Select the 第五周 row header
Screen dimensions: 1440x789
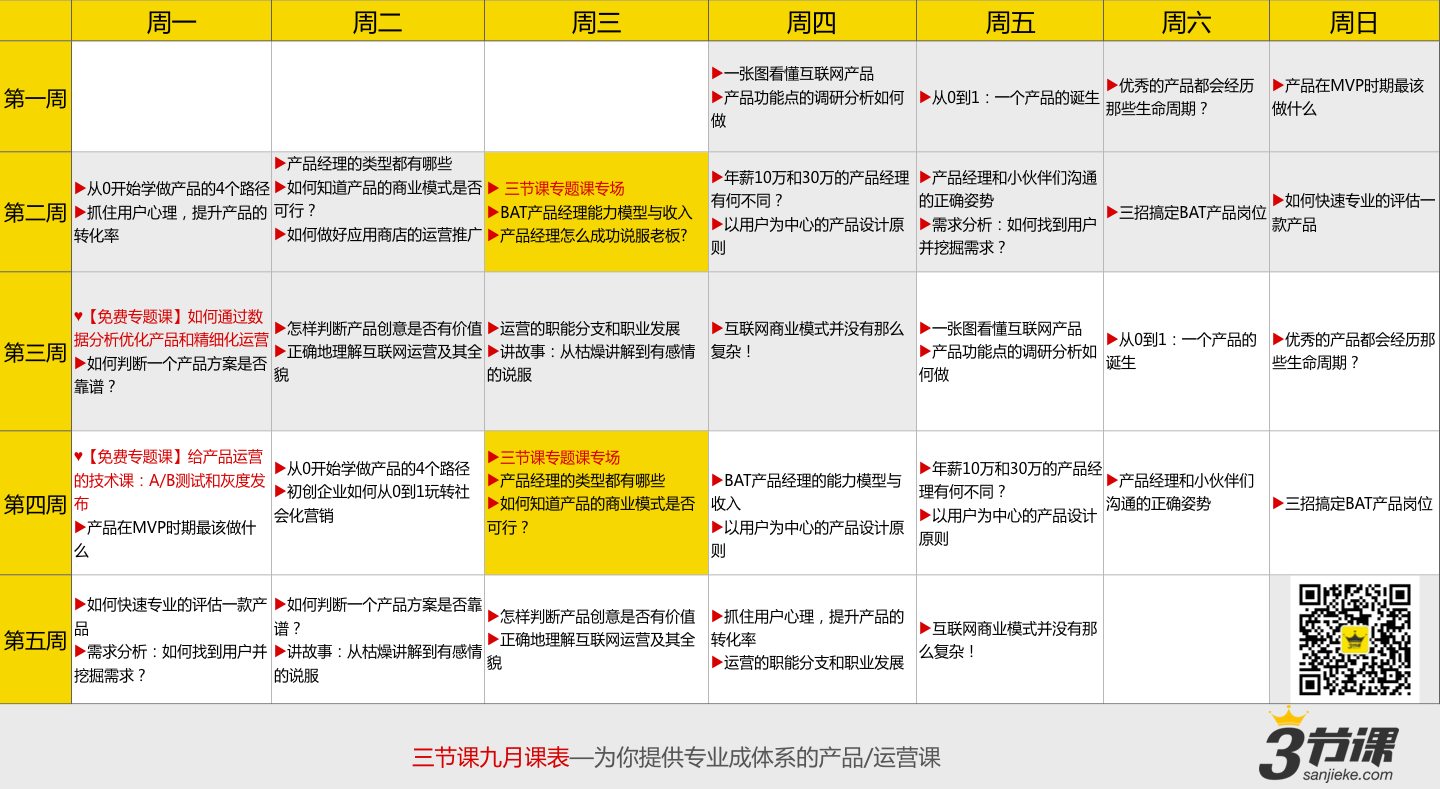[x=36, y=639]
